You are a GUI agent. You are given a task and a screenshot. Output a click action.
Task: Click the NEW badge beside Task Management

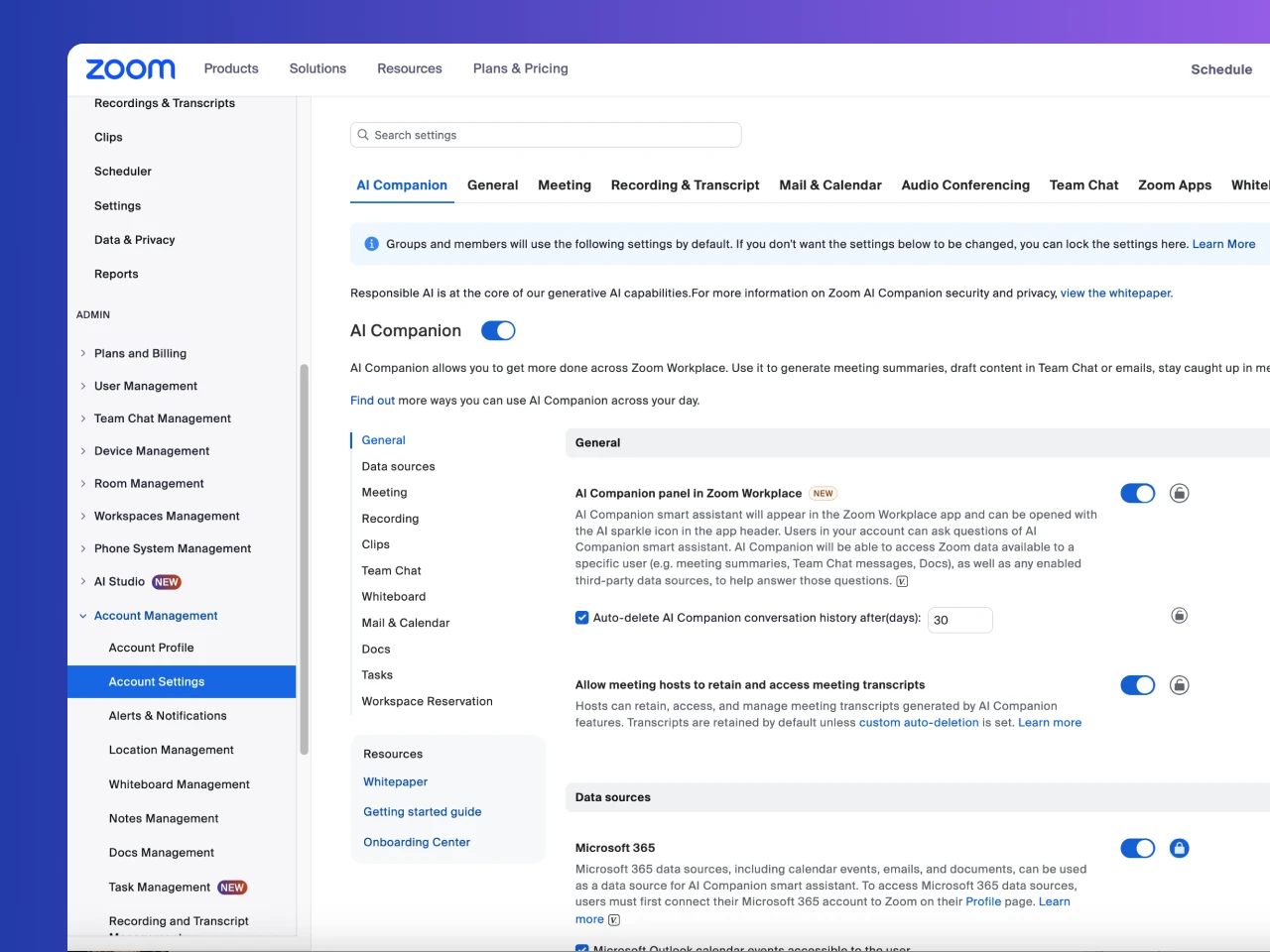231,887
